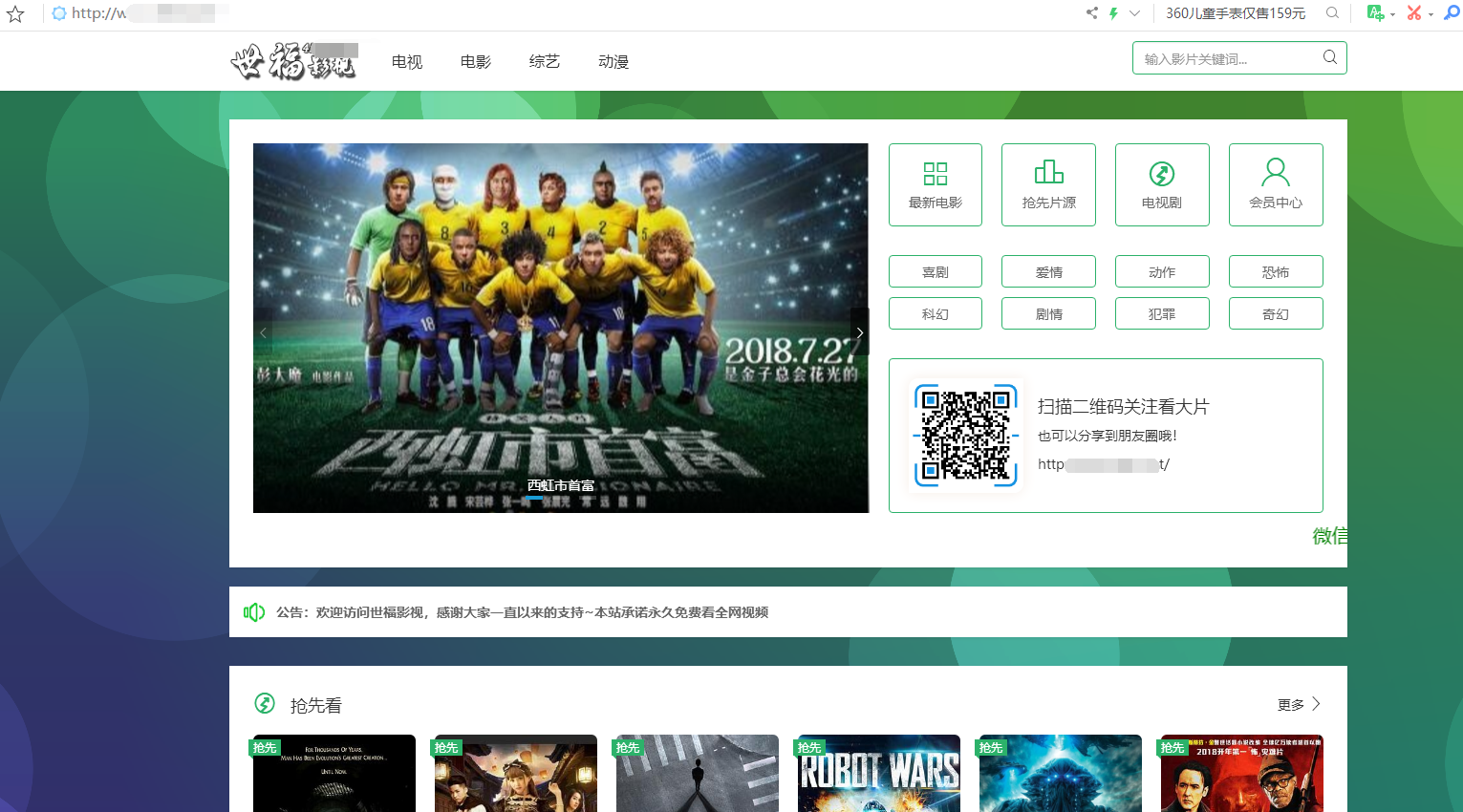This screenshot has height=812, width=1463.
Task: Open 最新电影 tile
Action: tap(936, 184)
